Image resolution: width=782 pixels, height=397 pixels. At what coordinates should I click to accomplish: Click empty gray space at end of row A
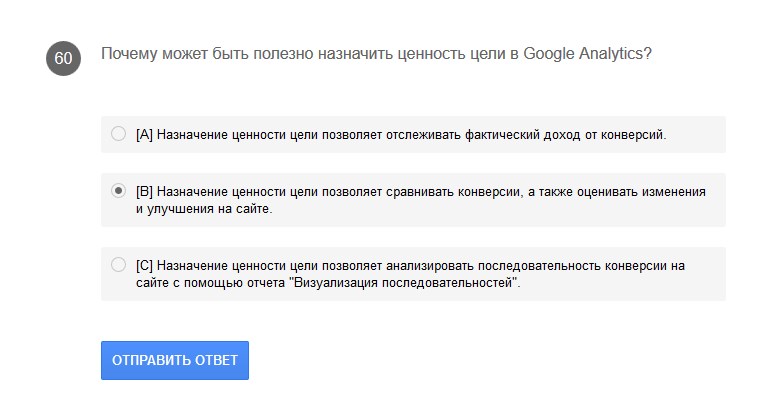point(696,135)
